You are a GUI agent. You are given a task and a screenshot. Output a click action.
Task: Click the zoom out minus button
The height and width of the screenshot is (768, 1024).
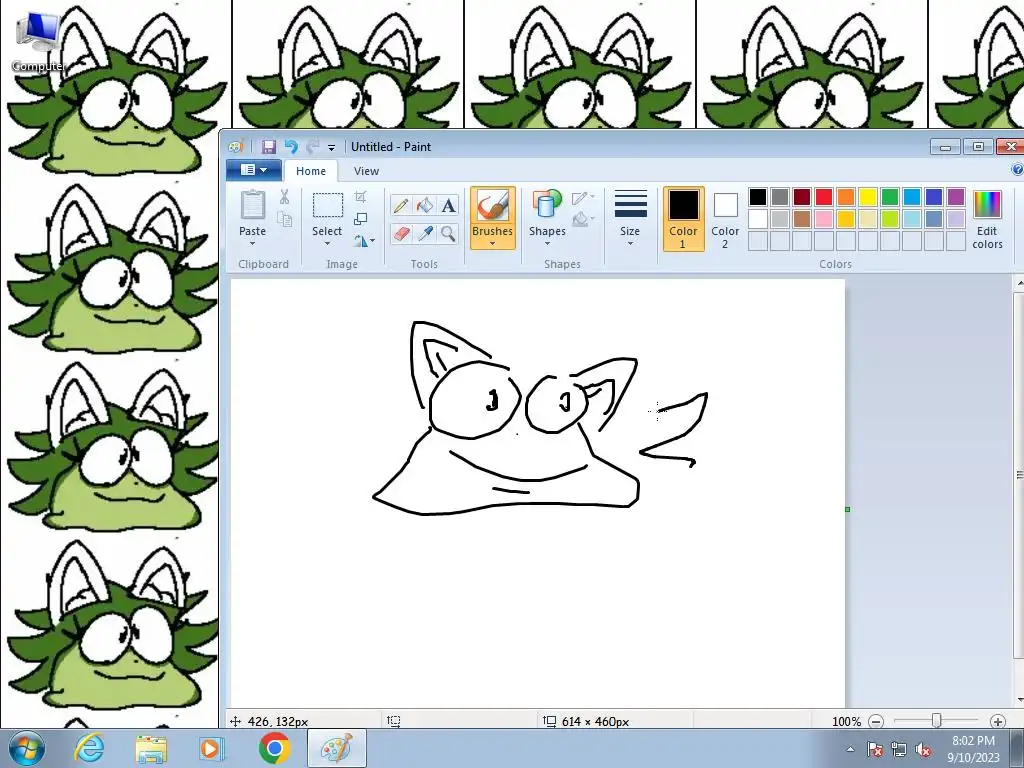pyautogui.click(x=876, y=721)
